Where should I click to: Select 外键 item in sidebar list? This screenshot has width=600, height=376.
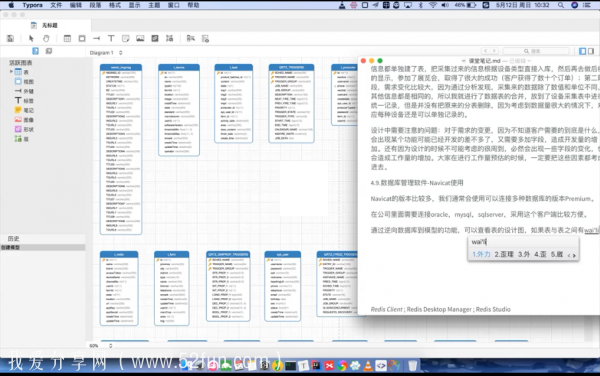coord(24,91)
